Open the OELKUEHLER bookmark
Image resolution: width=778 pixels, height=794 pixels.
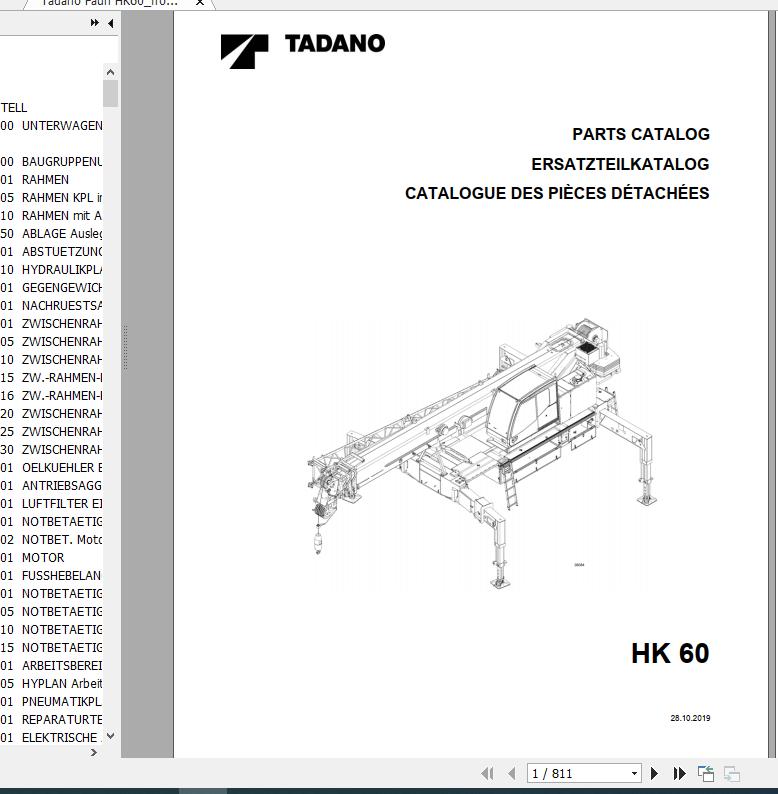pos(51,467)
